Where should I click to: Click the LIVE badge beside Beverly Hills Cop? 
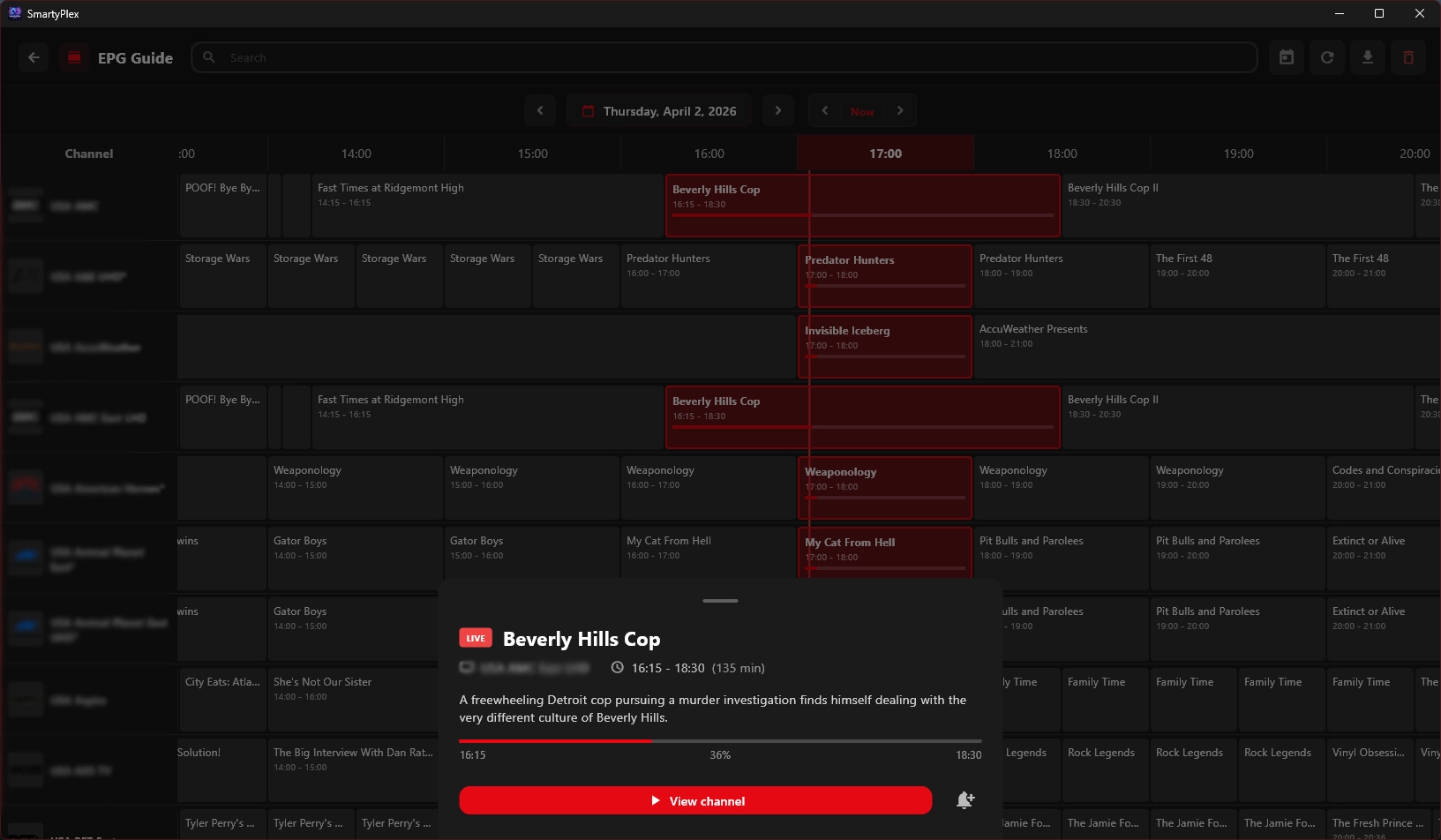[x=476, y=638]
